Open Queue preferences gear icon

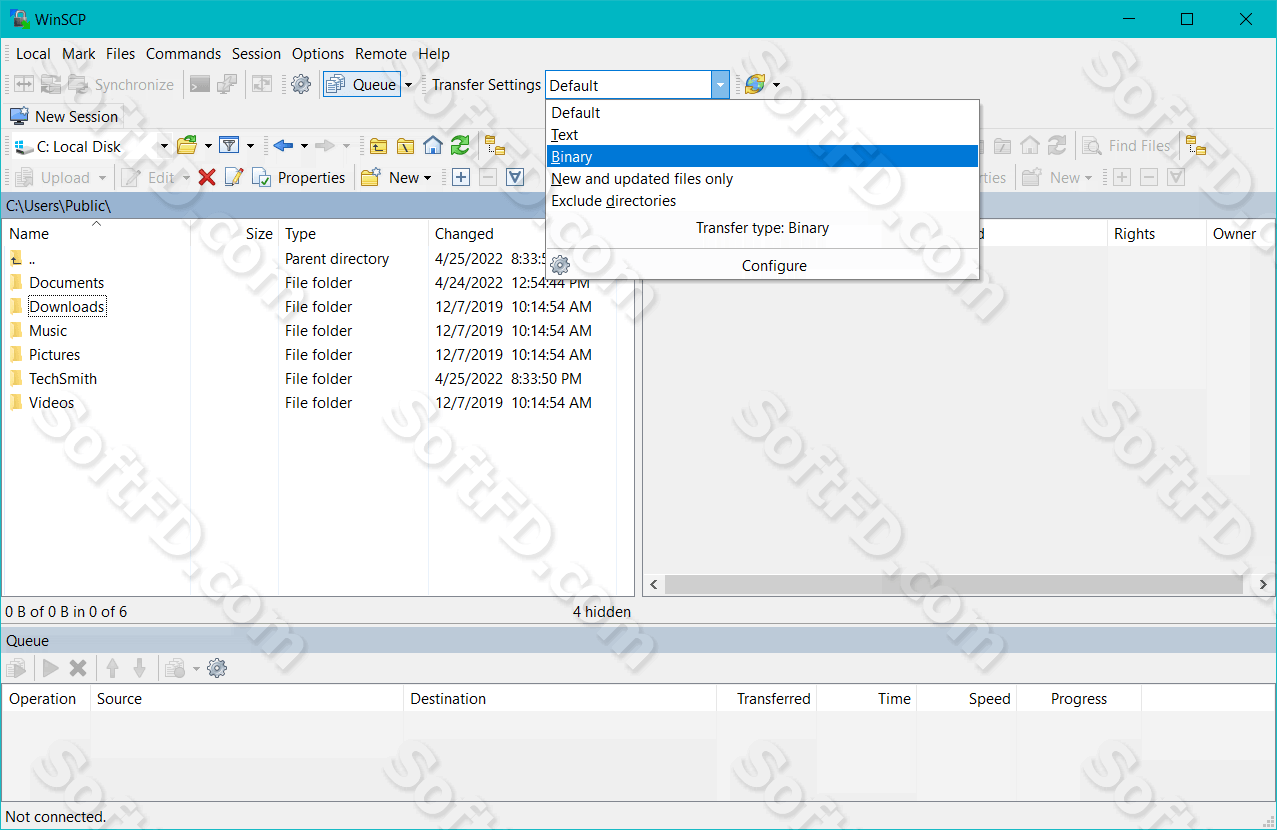tap(217, 668)
